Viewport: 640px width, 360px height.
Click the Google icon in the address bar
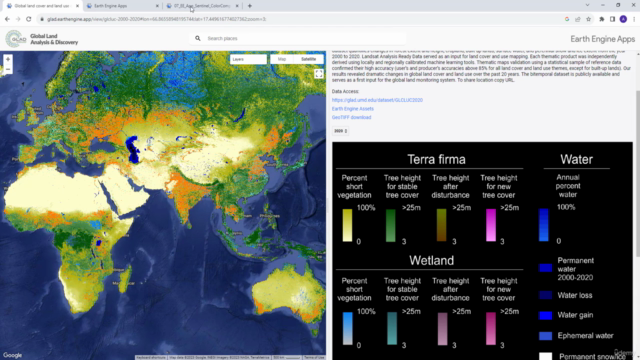pos(567,19)
